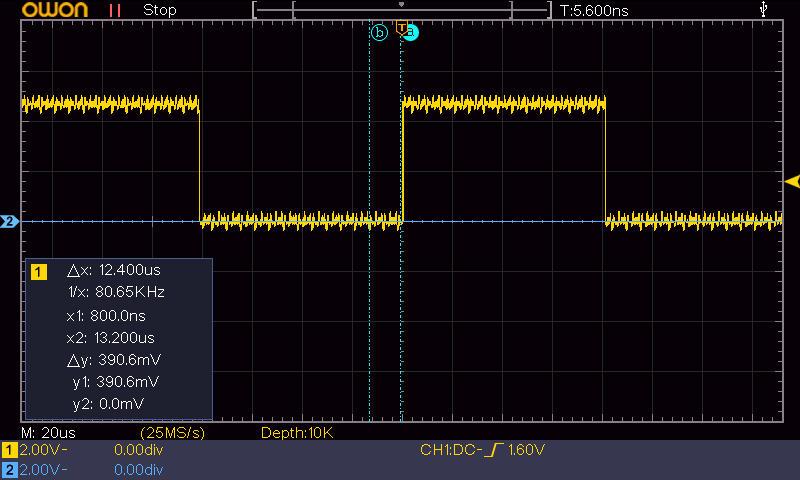This screenshot has height=480, width=800.
Task: Click the blue channel 2 ground marker
Action: 9,221
